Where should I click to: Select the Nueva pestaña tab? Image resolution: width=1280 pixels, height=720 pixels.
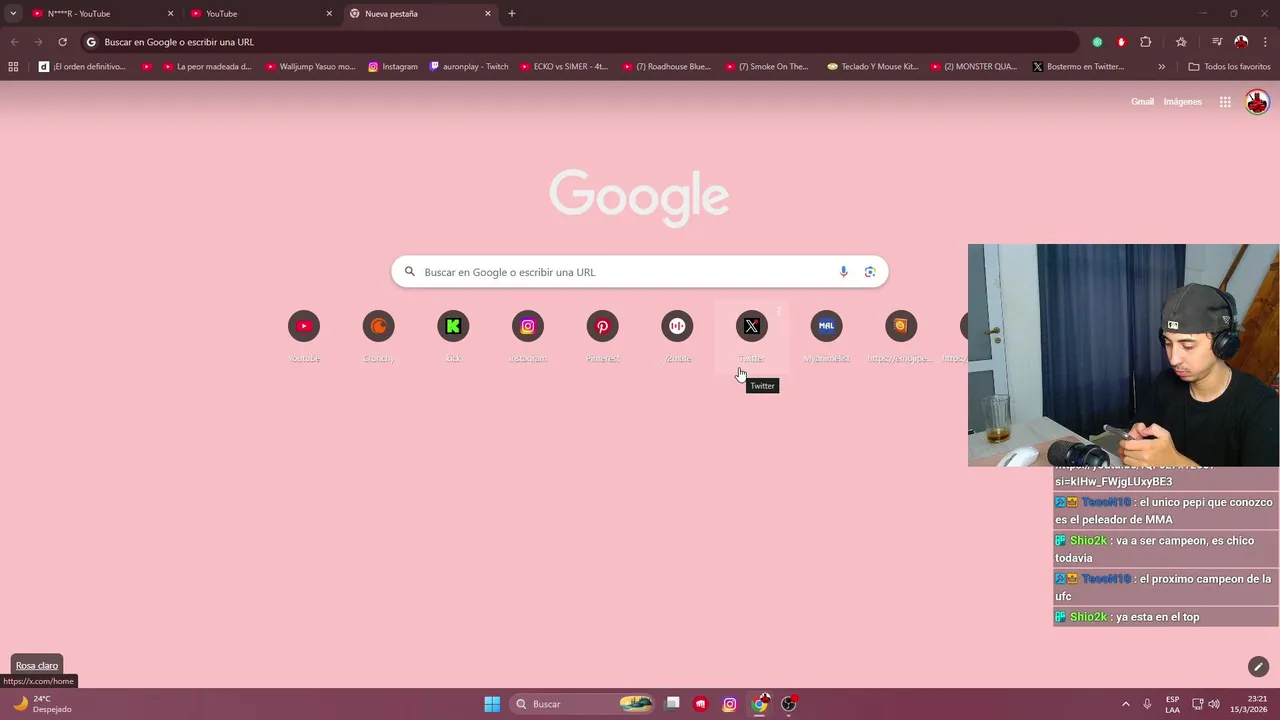pos(421,14)
